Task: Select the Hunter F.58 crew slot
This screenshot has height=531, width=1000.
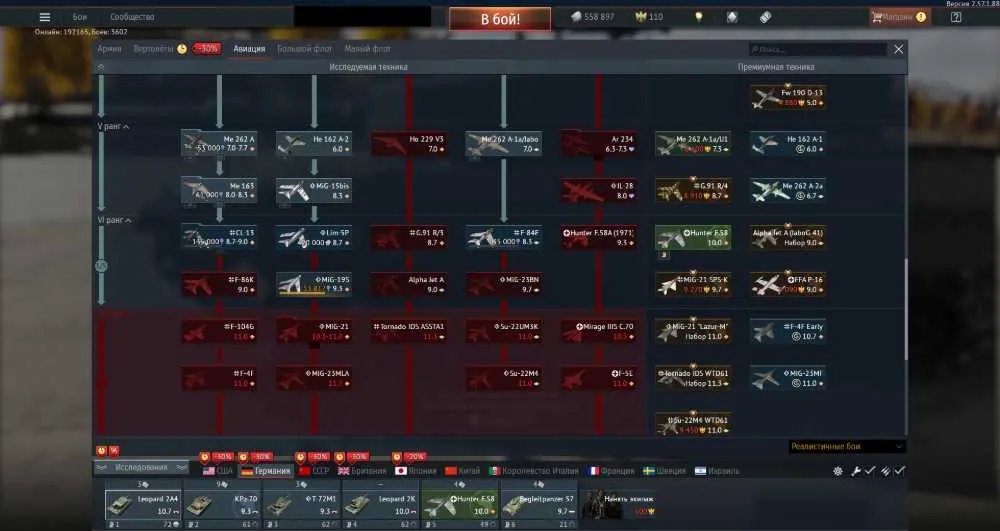Action: (460, 505)
